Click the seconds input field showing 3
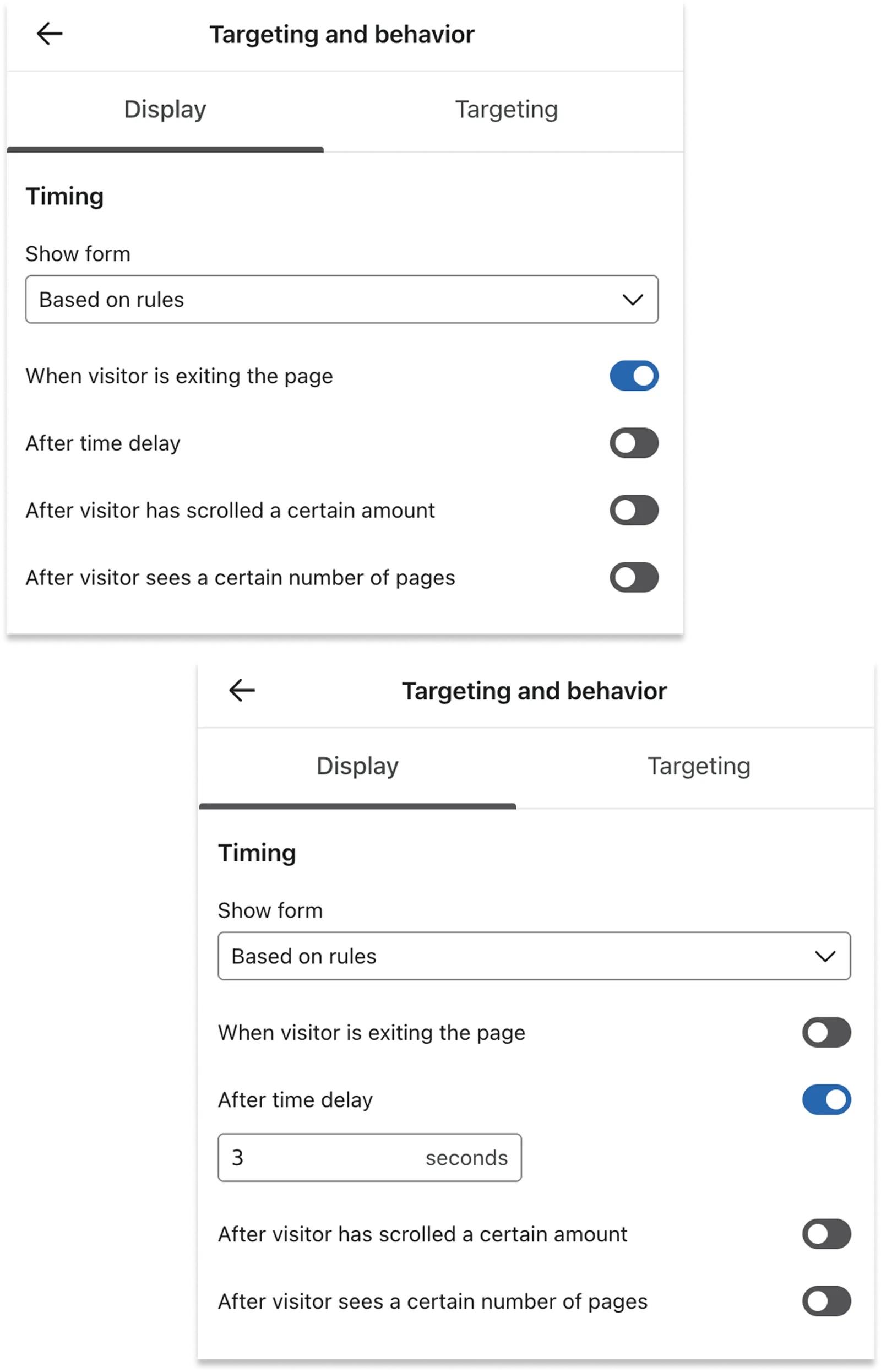Viewport: 881px width, 1372px height. click(x=369, y=1157)
